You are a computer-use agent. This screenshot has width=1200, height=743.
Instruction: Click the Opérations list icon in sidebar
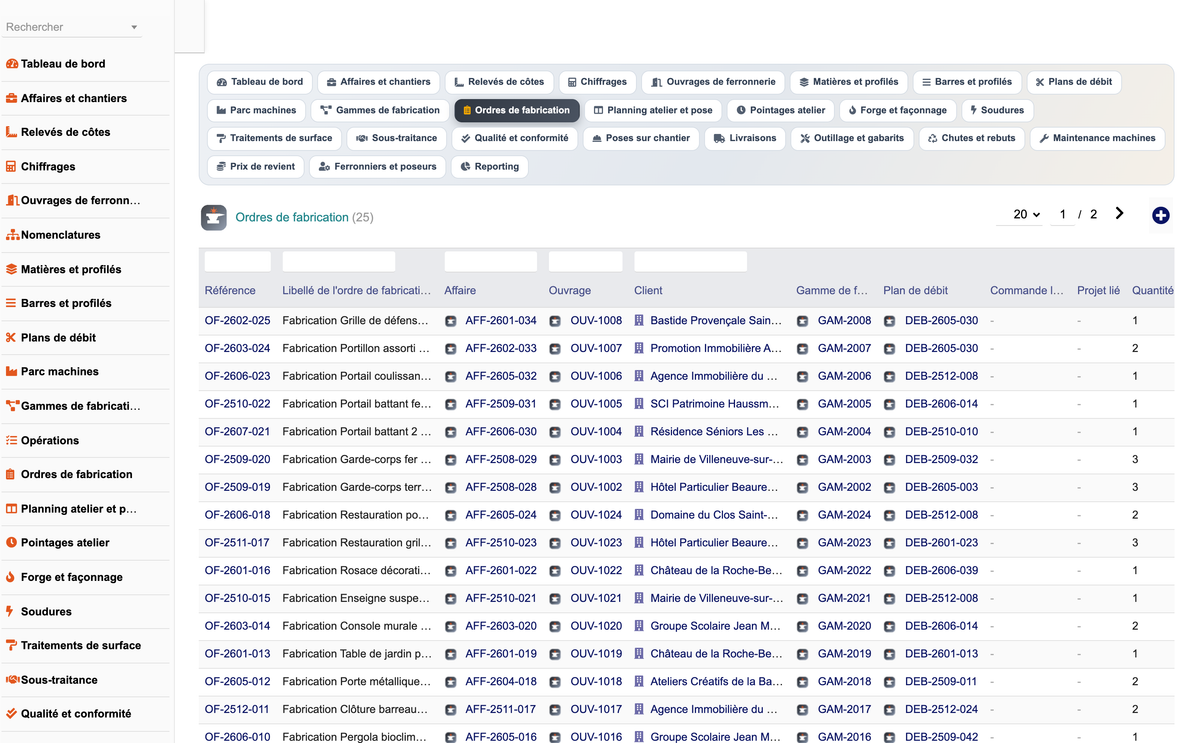[12, 440]
